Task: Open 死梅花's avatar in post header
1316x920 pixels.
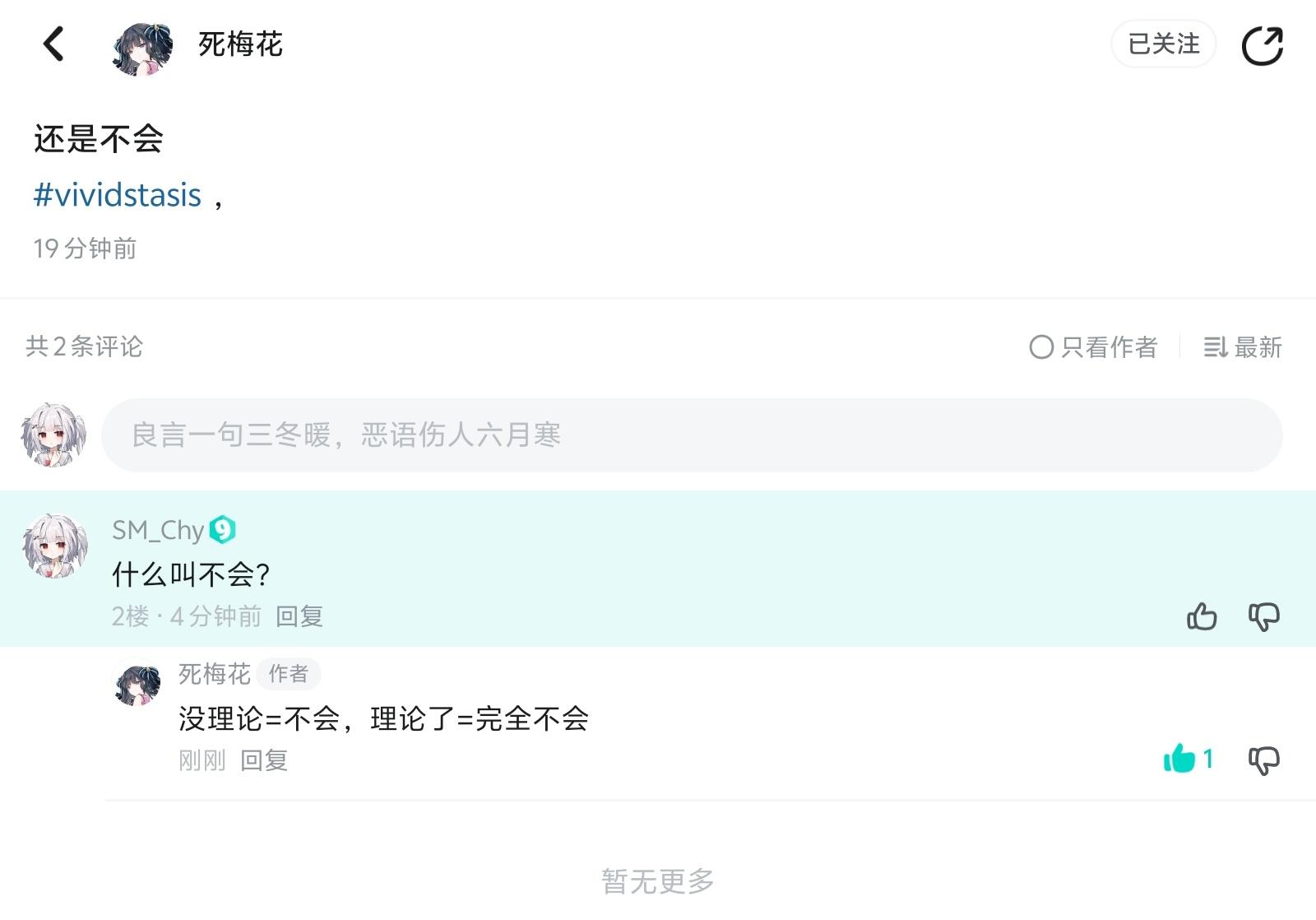Action: [x=143, y=48]
